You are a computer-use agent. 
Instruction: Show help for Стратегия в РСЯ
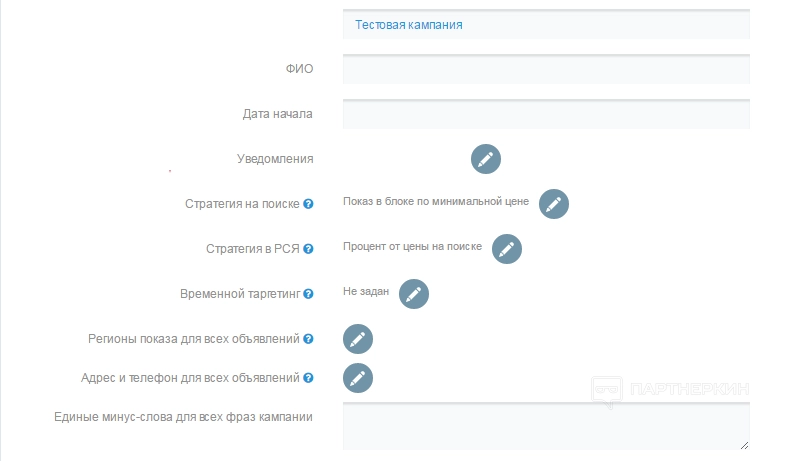(308, 249)
